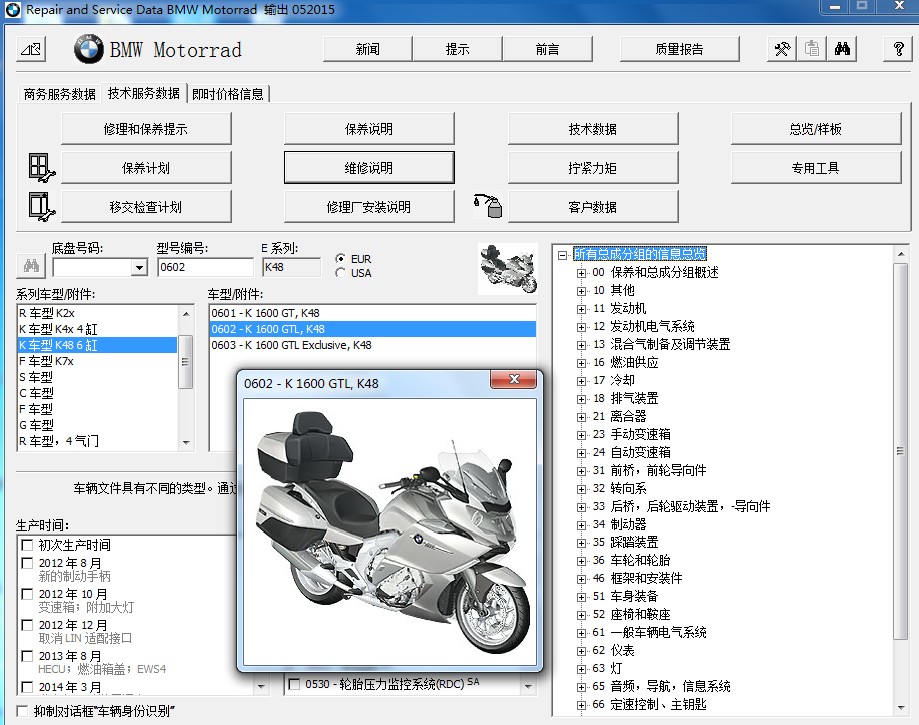The width and height of the screenshot is (919, 725).
Task: Check the 0530 轮胎压力监控系统(RDC) checkbox
Action: click(x=294, y=684)
